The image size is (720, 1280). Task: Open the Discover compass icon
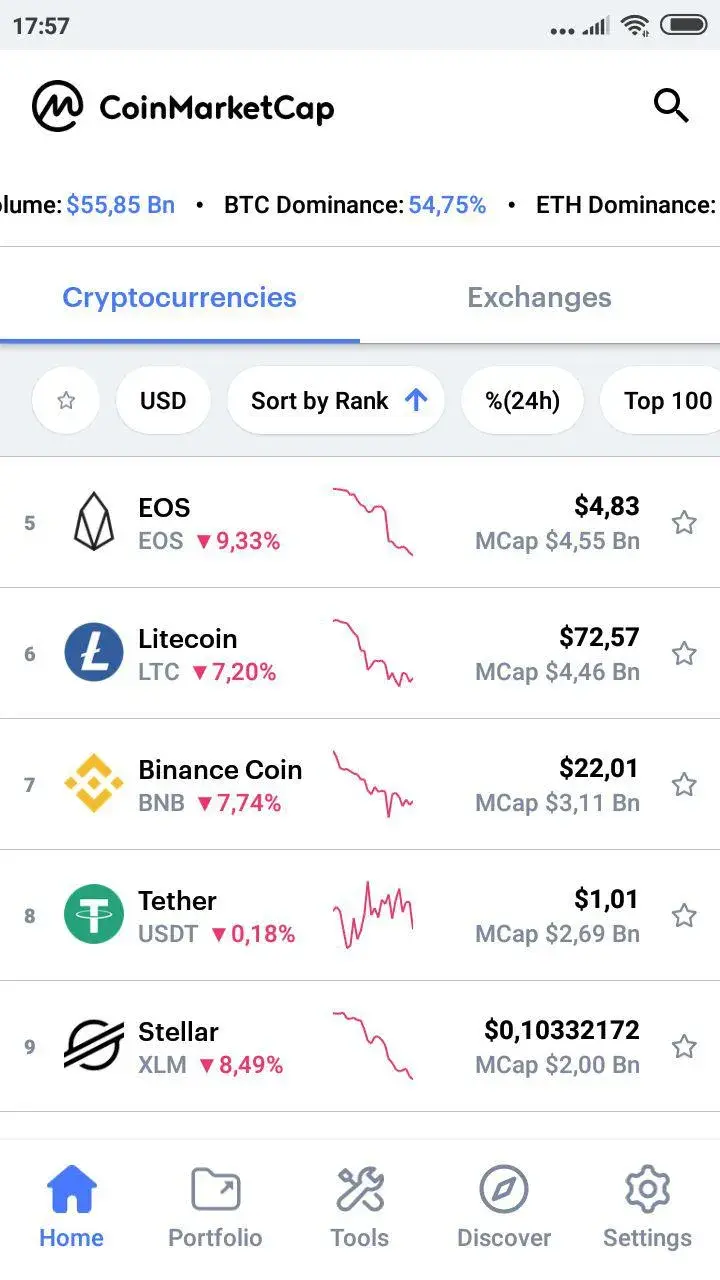click(x=504, y=1190)
